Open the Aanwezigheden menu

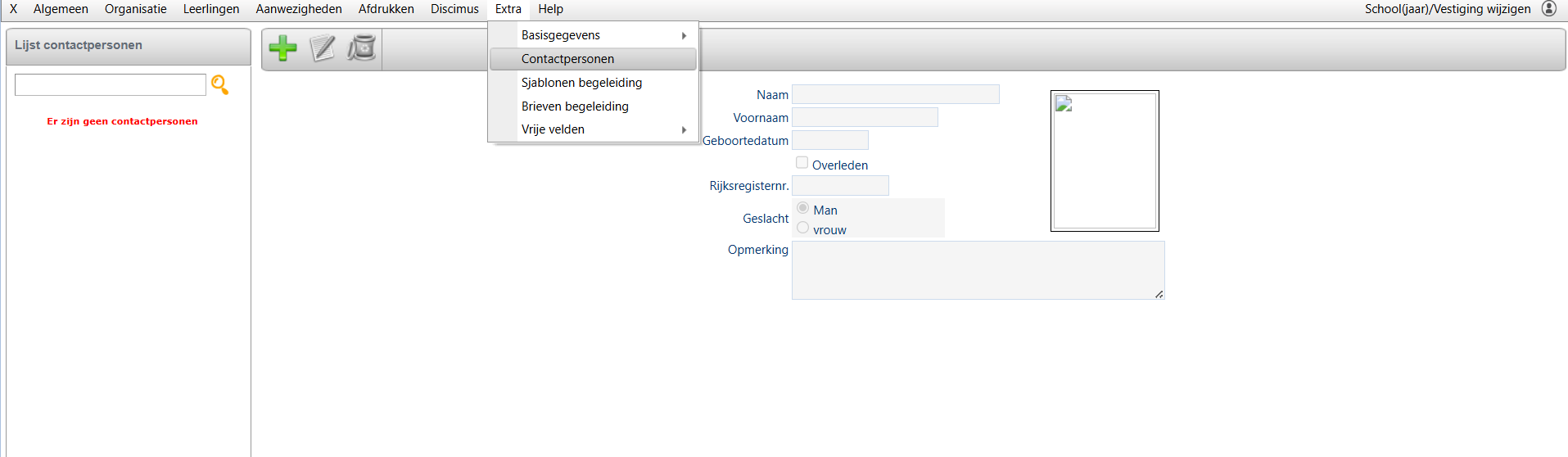299,9
